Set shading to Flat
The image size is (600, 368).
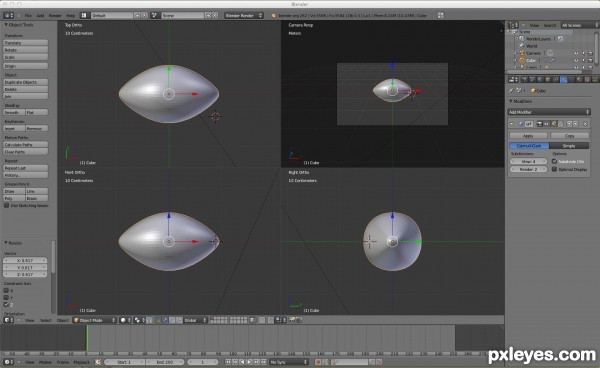coord(37,112)
